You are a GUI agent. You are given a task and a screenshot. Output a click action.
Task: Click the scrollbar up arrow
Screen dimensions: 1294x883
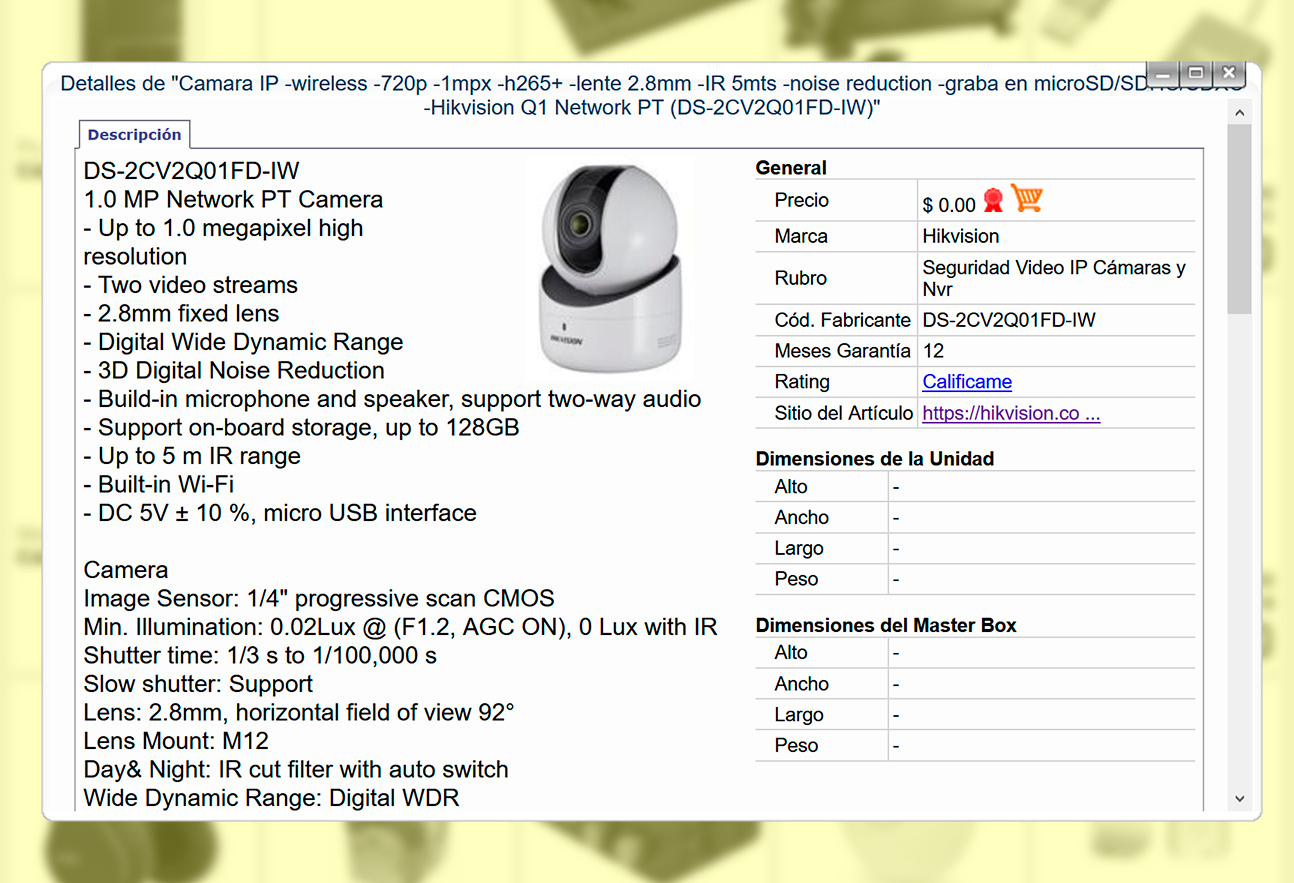(1240, 111)
